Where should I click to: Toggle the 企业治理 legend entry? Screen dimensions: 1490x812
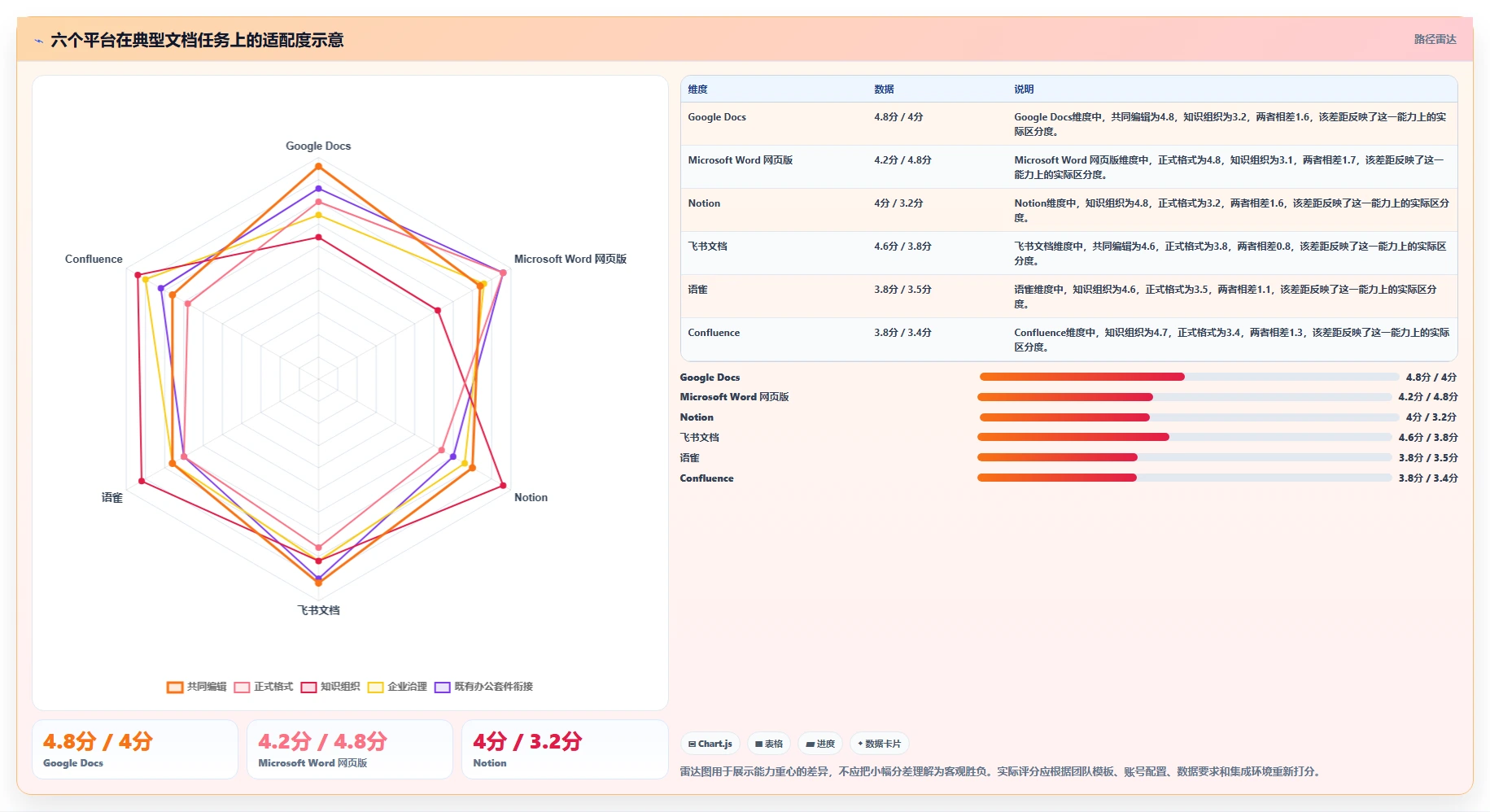tap(397, 687)
